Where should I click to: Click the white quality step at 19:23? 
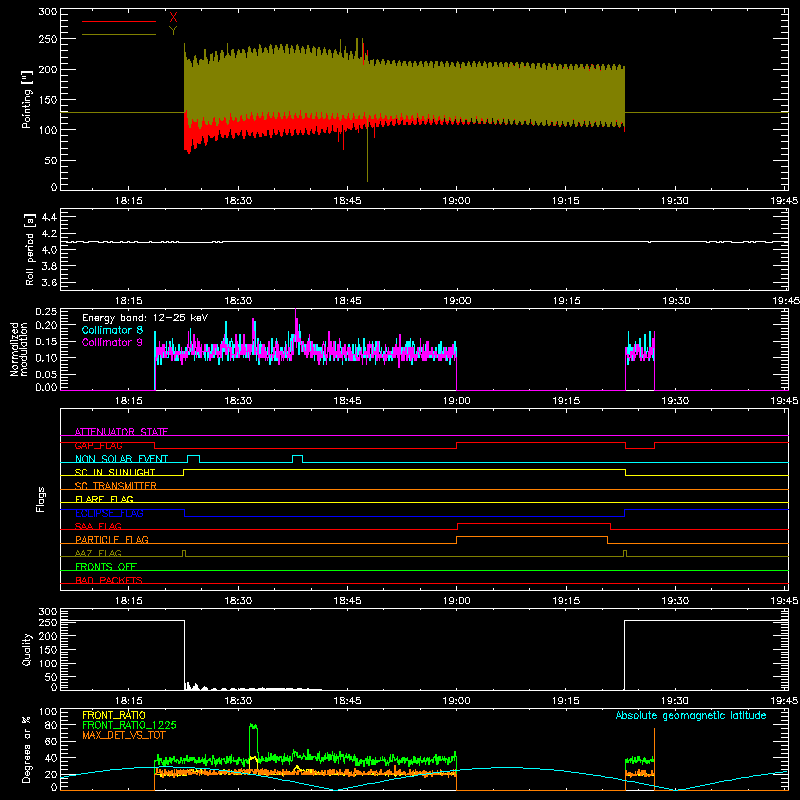click(624, 655)
